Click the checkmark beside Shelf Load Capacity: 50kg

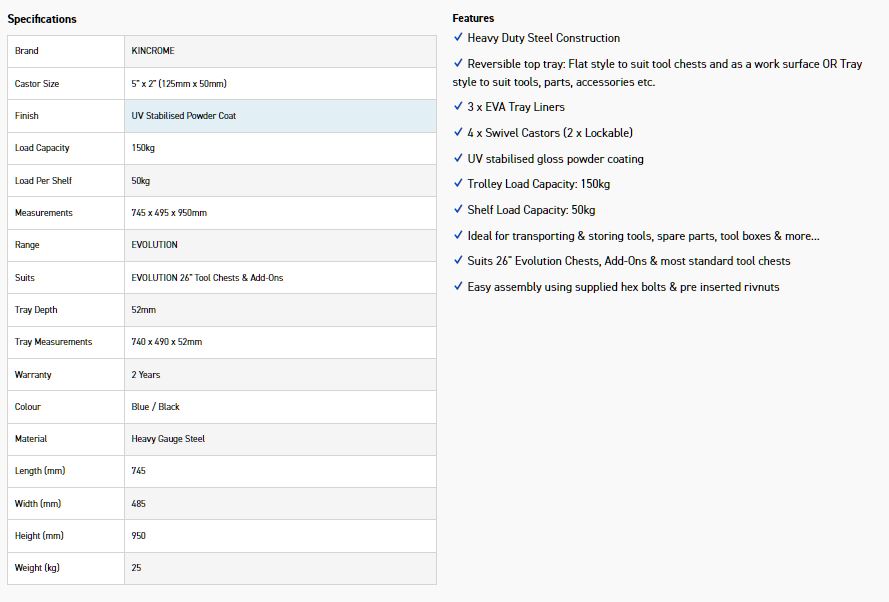click(x=457, y=210)
